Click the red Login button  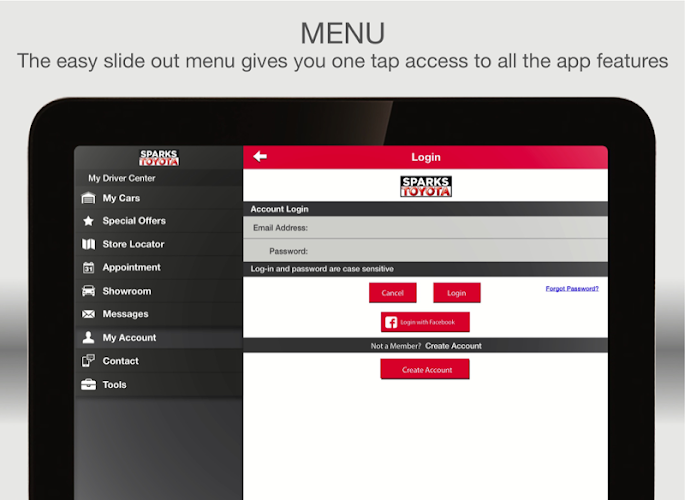[457, 293]
